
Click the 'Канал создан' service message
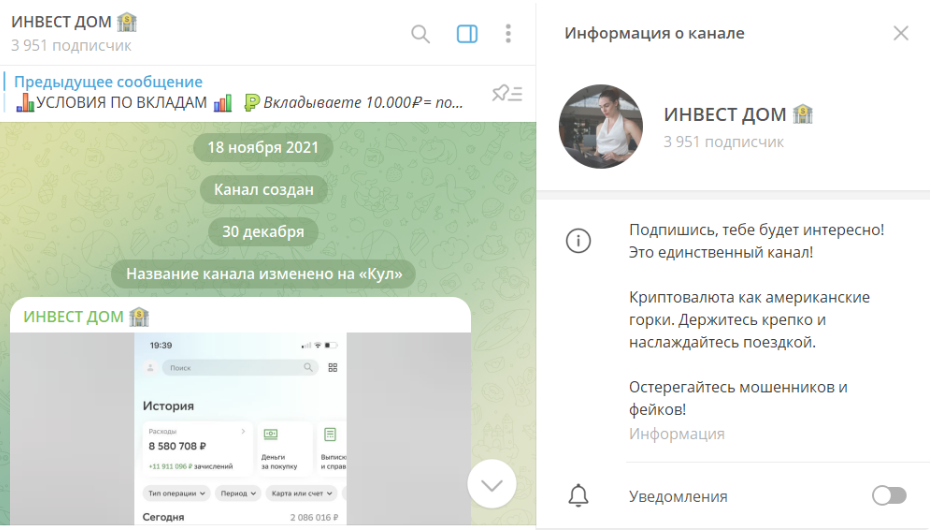[263, 189]
